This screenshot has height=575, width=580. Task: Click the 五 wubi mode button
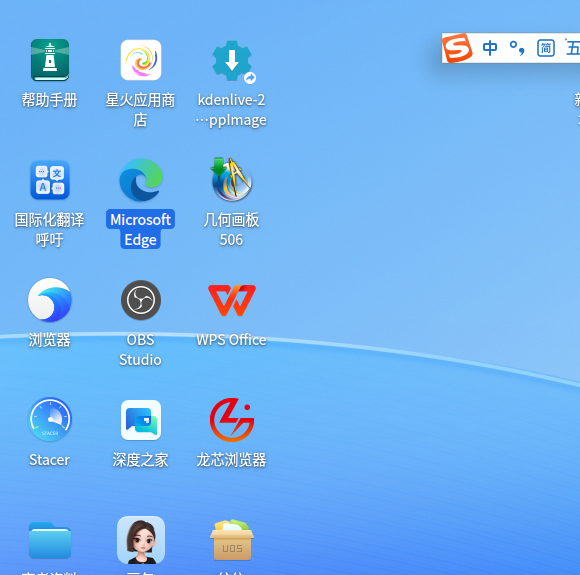pos(573,48)
